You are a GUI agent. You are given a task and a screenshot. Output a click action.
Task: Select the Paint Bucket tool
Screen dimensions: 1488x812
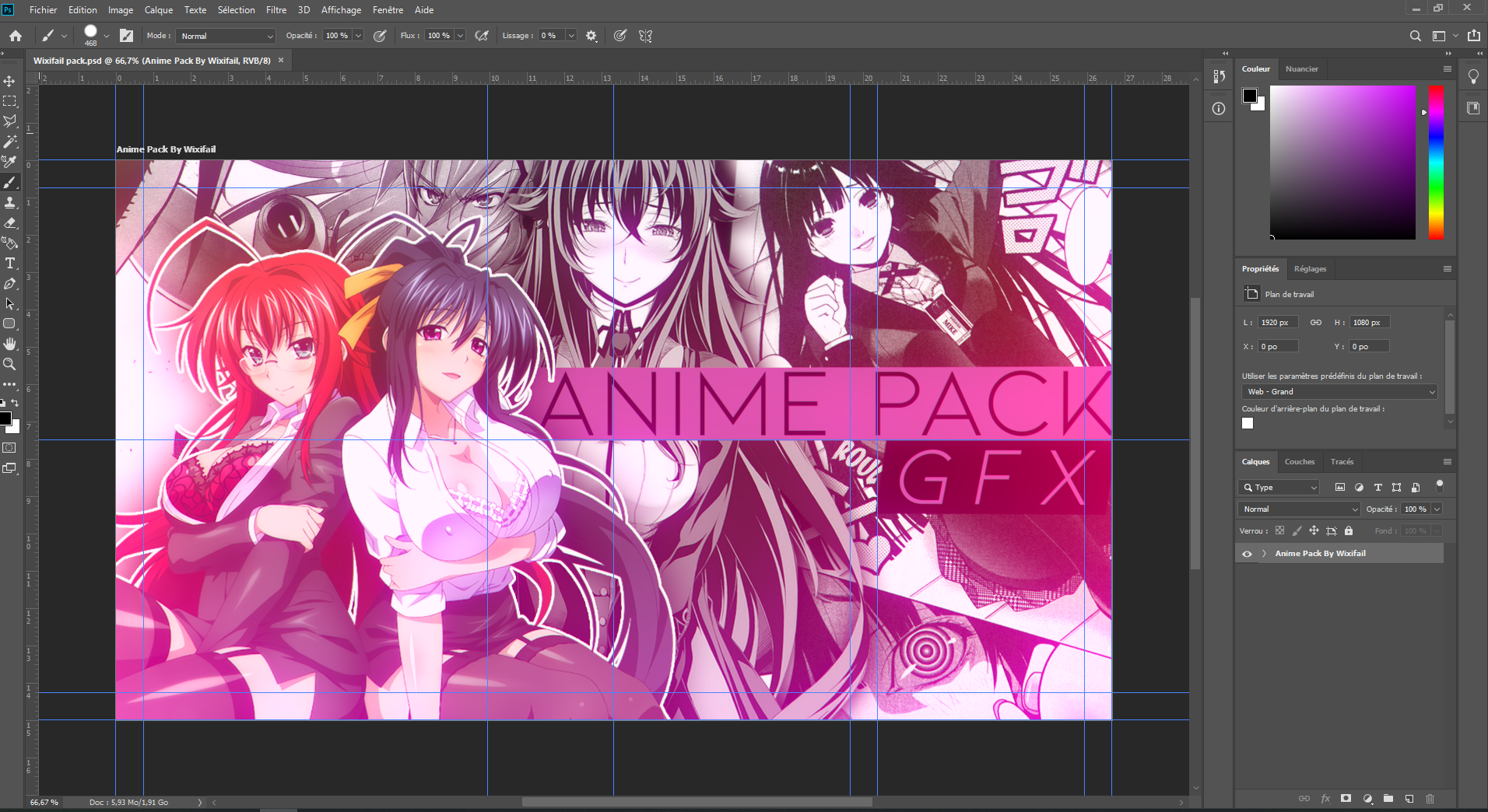click(9, 243)
